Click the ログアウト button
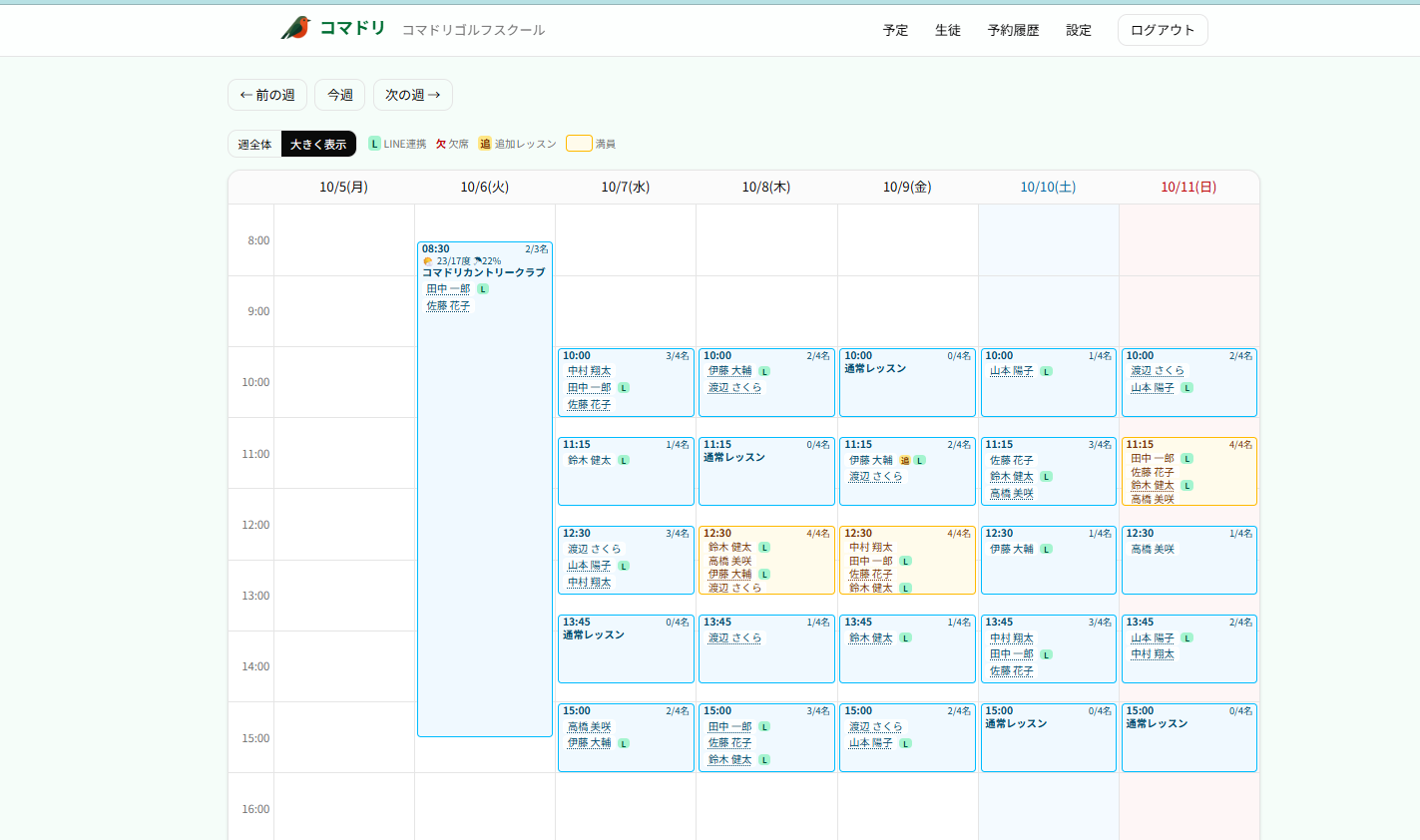The image size is (1420, 840). pyautogui.click(x=1163, y=30)
